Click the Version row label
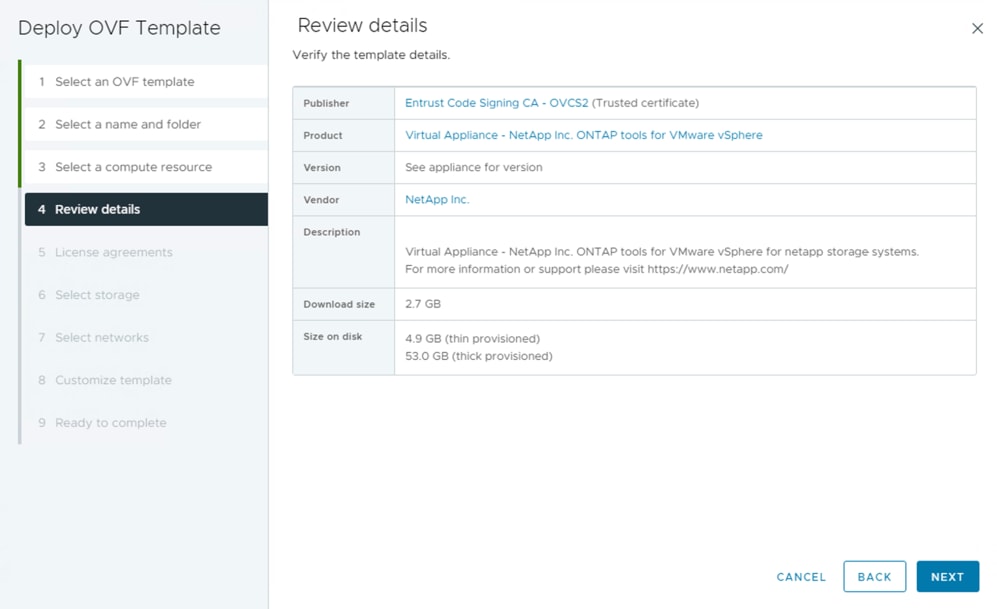 coord(322,167)
